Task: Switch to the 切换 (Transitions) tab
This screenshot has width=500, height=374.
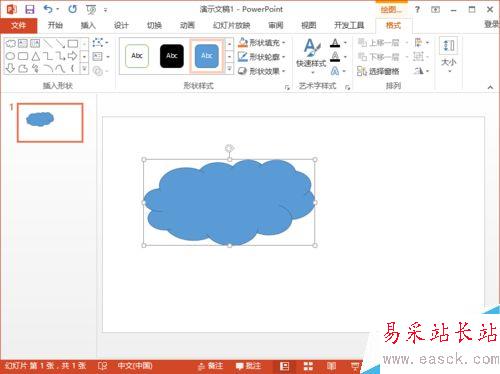Action: pos(154,25)
